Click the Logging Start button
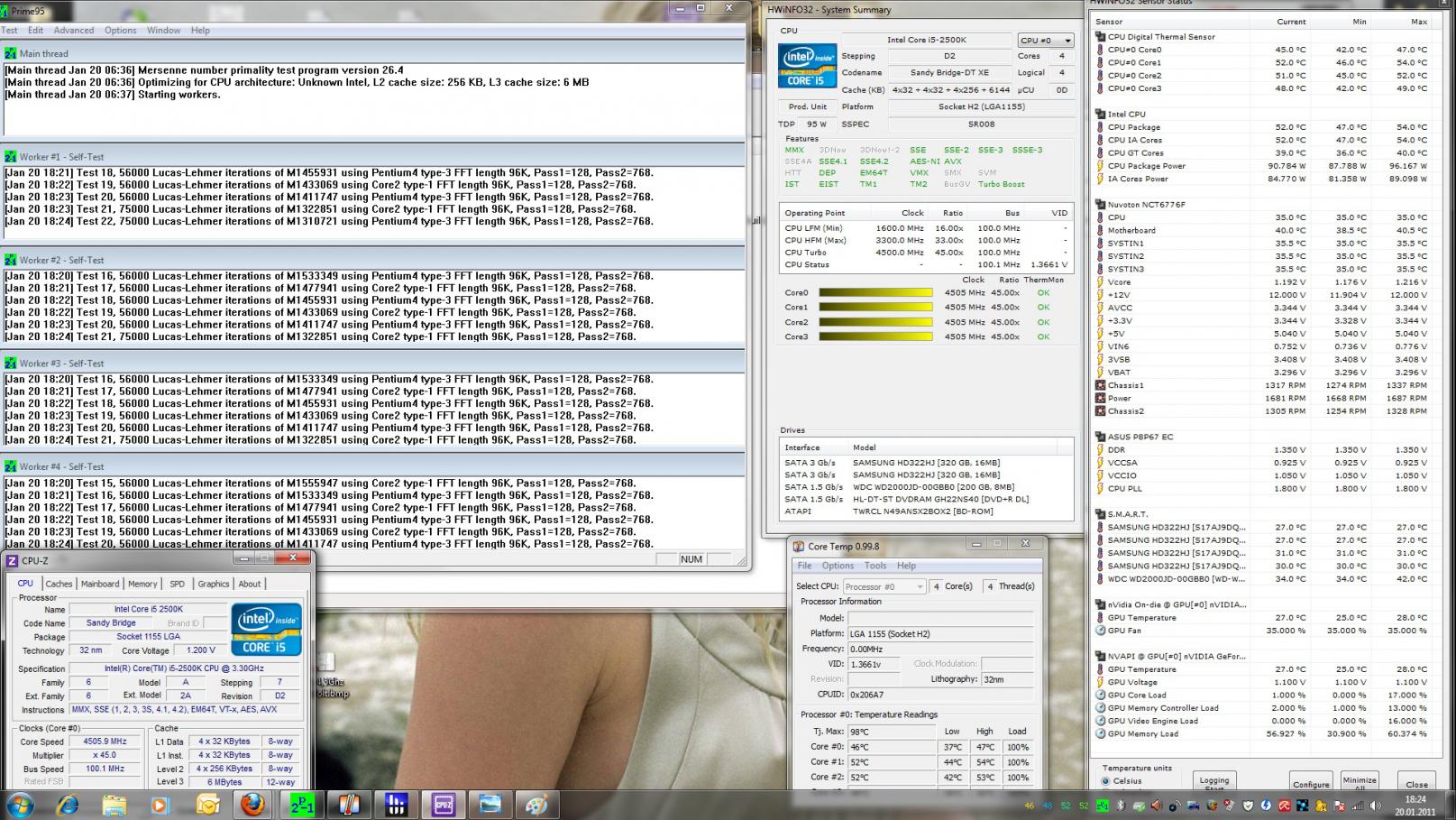This screenshot has height=820, width=1456. click(x=1214, y=781)
